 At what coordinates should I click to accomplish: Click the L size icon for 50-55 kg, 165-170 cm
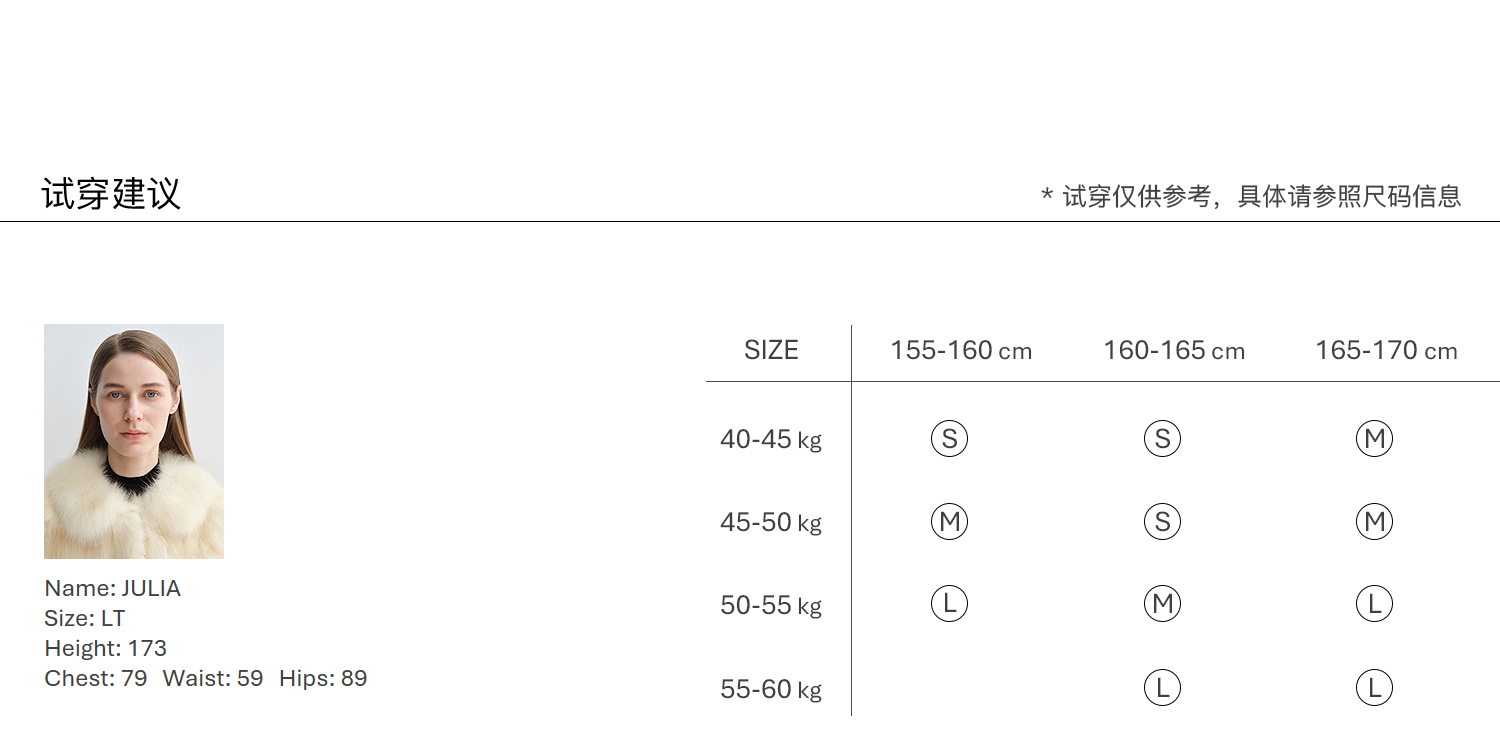[x=1374, y=603]
